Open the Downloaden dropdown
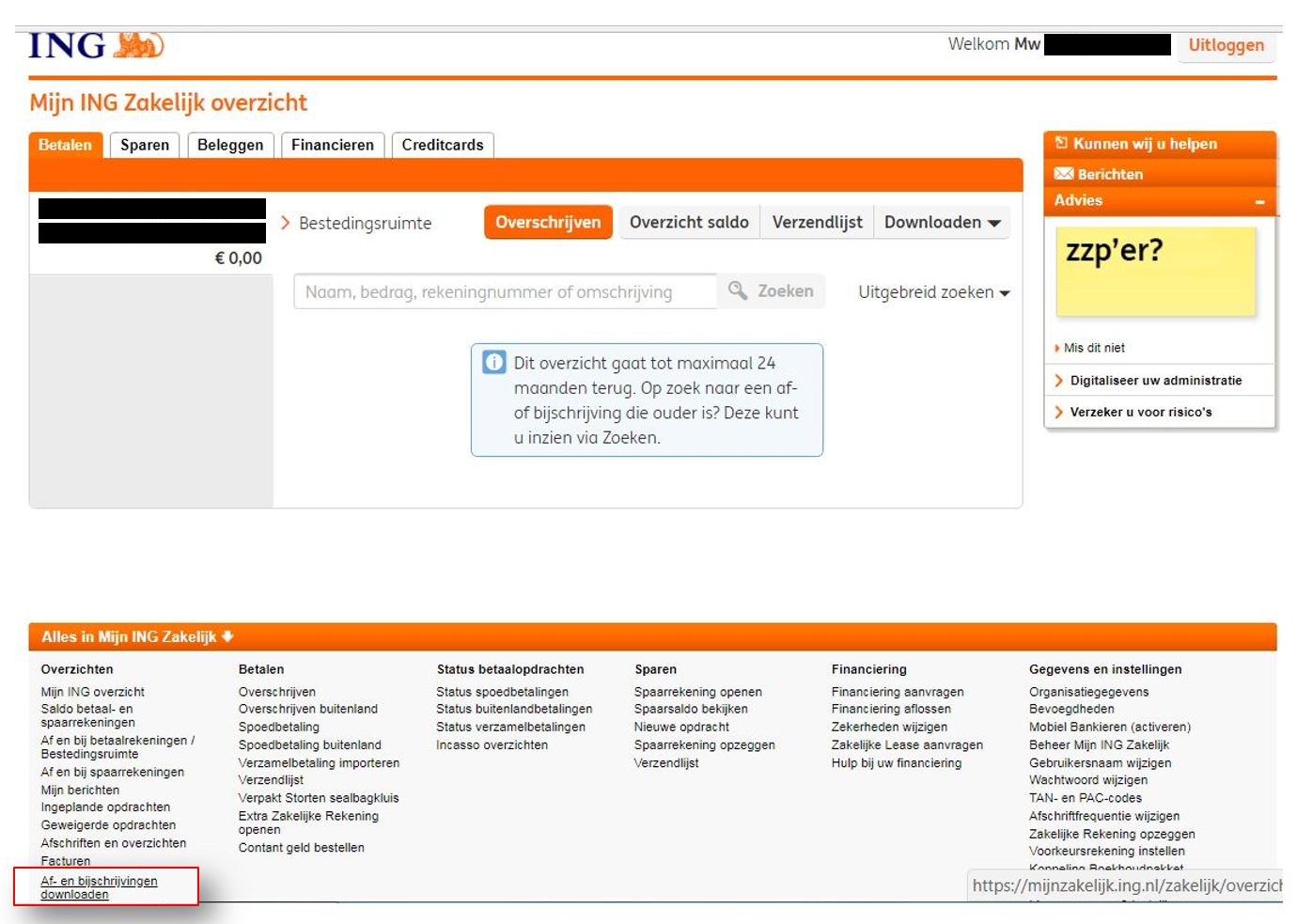1297x924 pixels. [942, 223]
